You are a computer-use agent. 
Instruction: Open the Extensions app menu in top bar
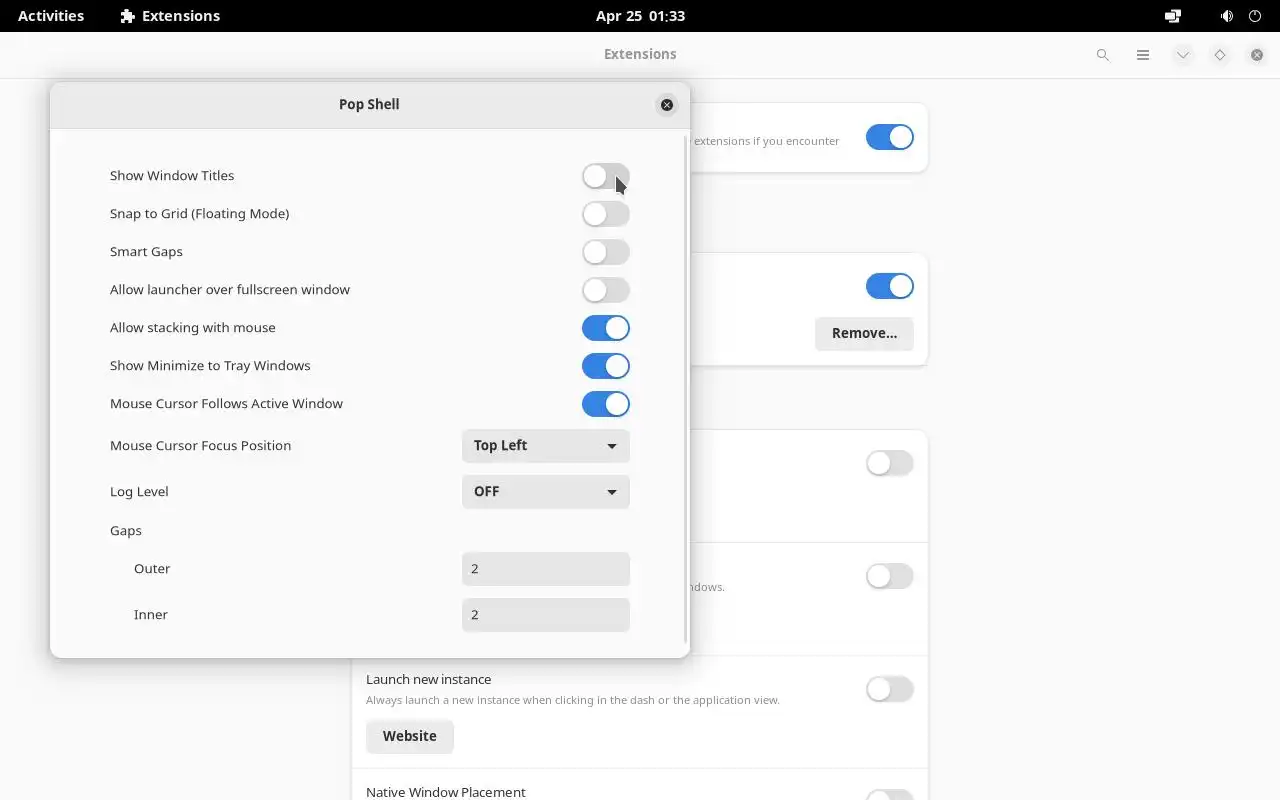point(170,16)
